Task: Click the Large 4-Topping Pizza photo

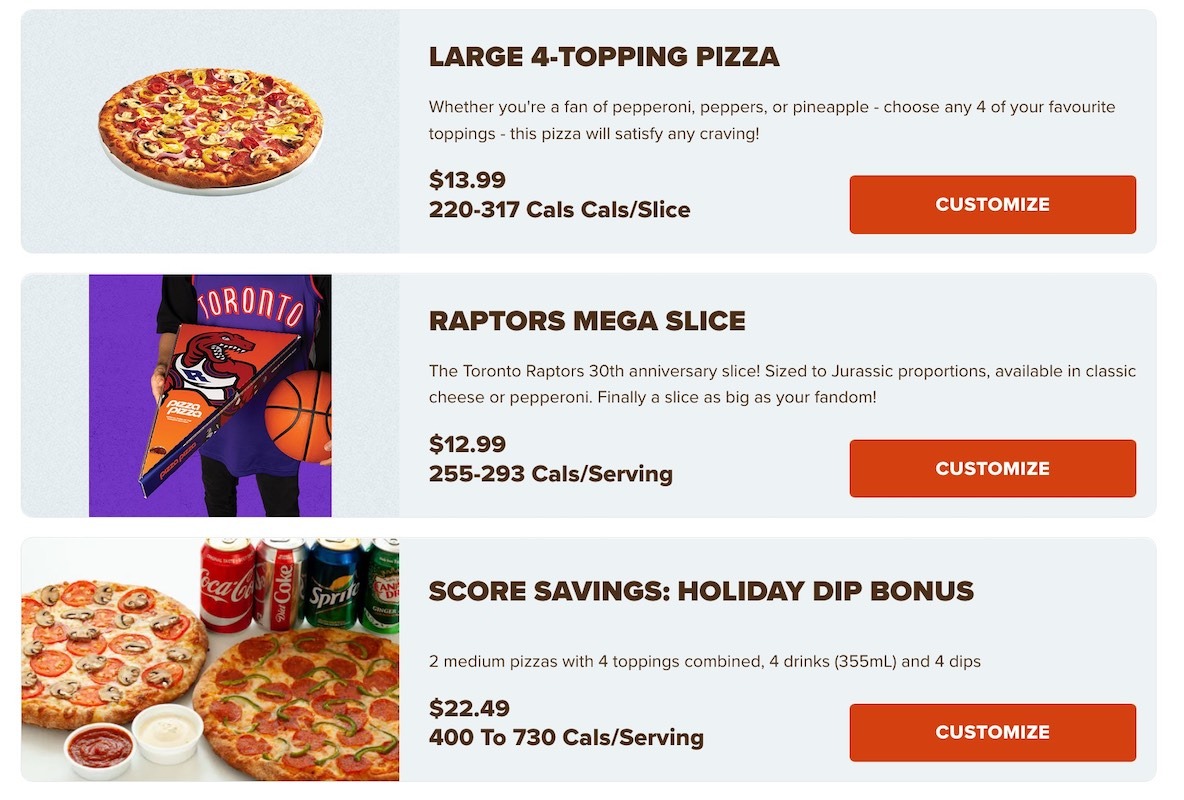Action: [x=210, y=130]
